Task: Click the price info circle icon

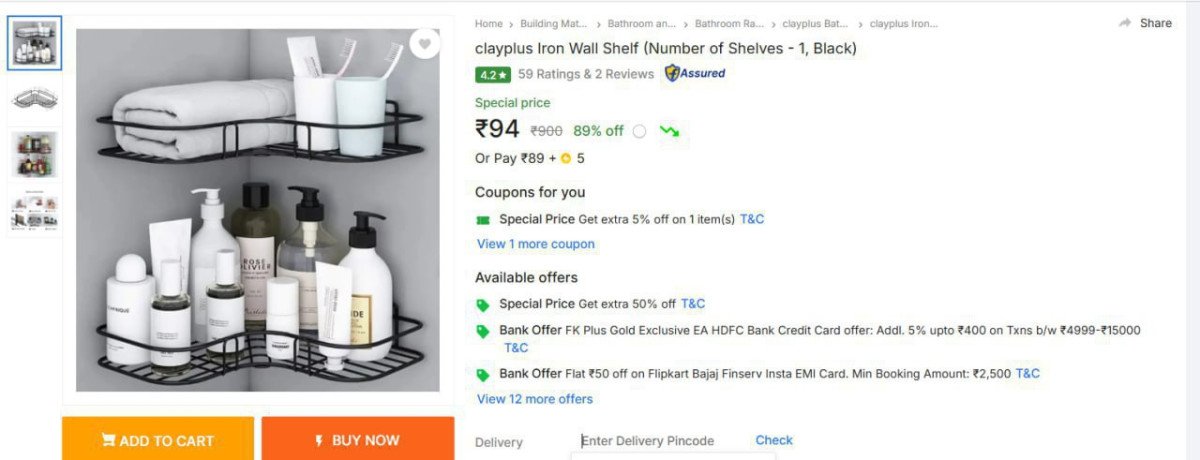Action: click(x=640, y=131)
